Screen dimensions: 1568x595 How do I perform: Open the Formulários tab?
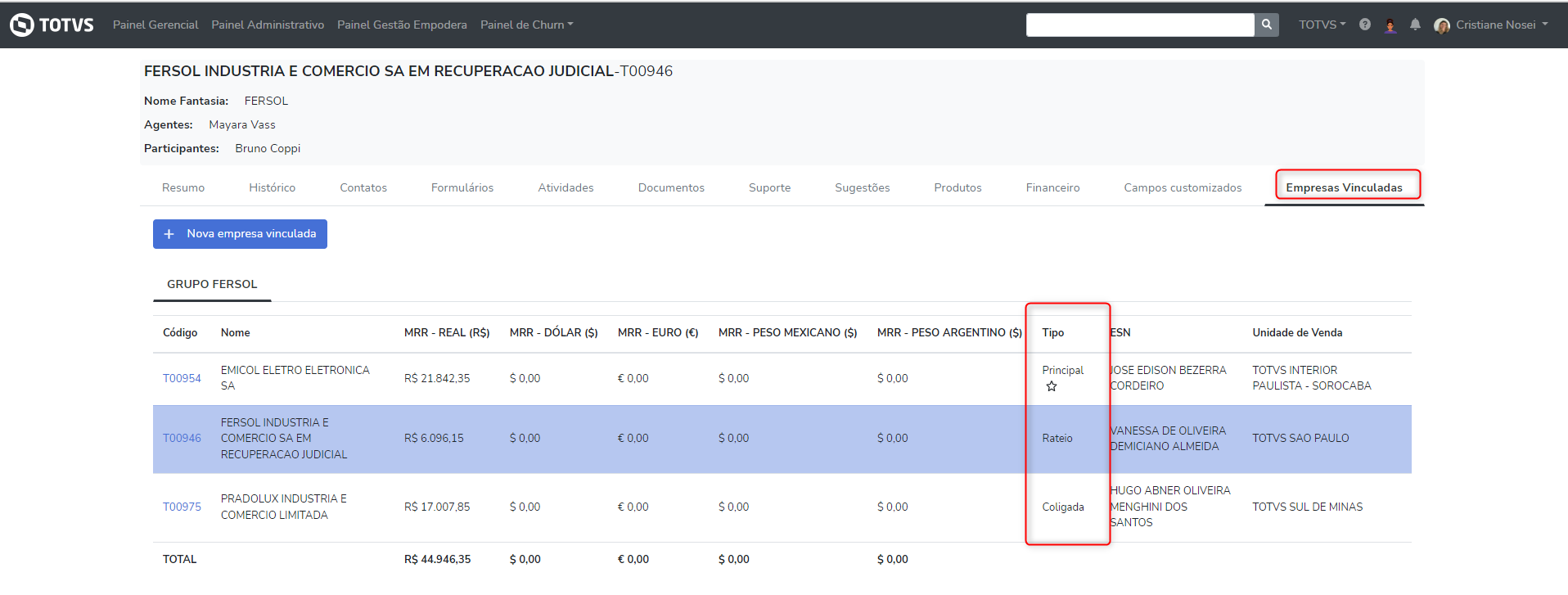(x=462, y=187)
